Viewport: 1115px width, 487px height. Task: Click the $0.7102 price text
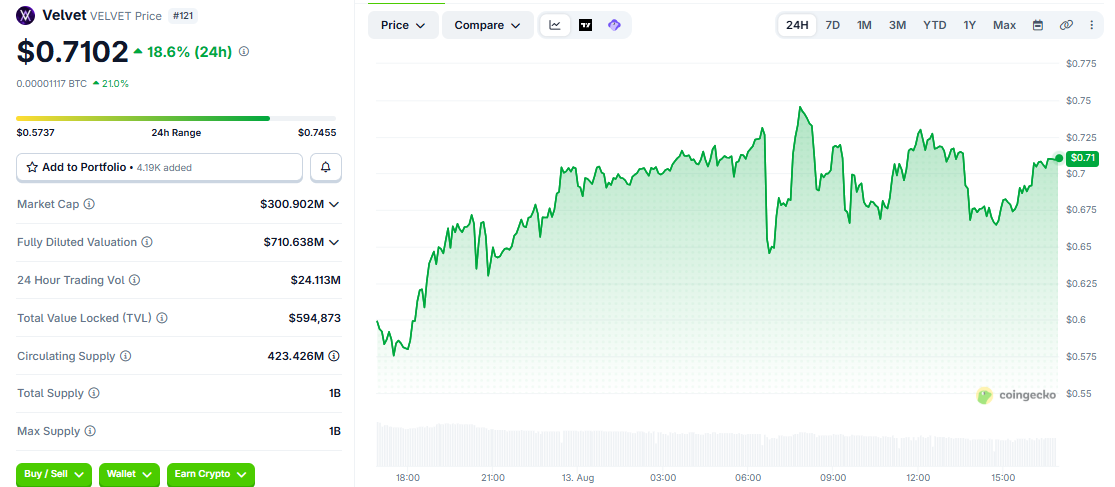click(x=72, y=51)
